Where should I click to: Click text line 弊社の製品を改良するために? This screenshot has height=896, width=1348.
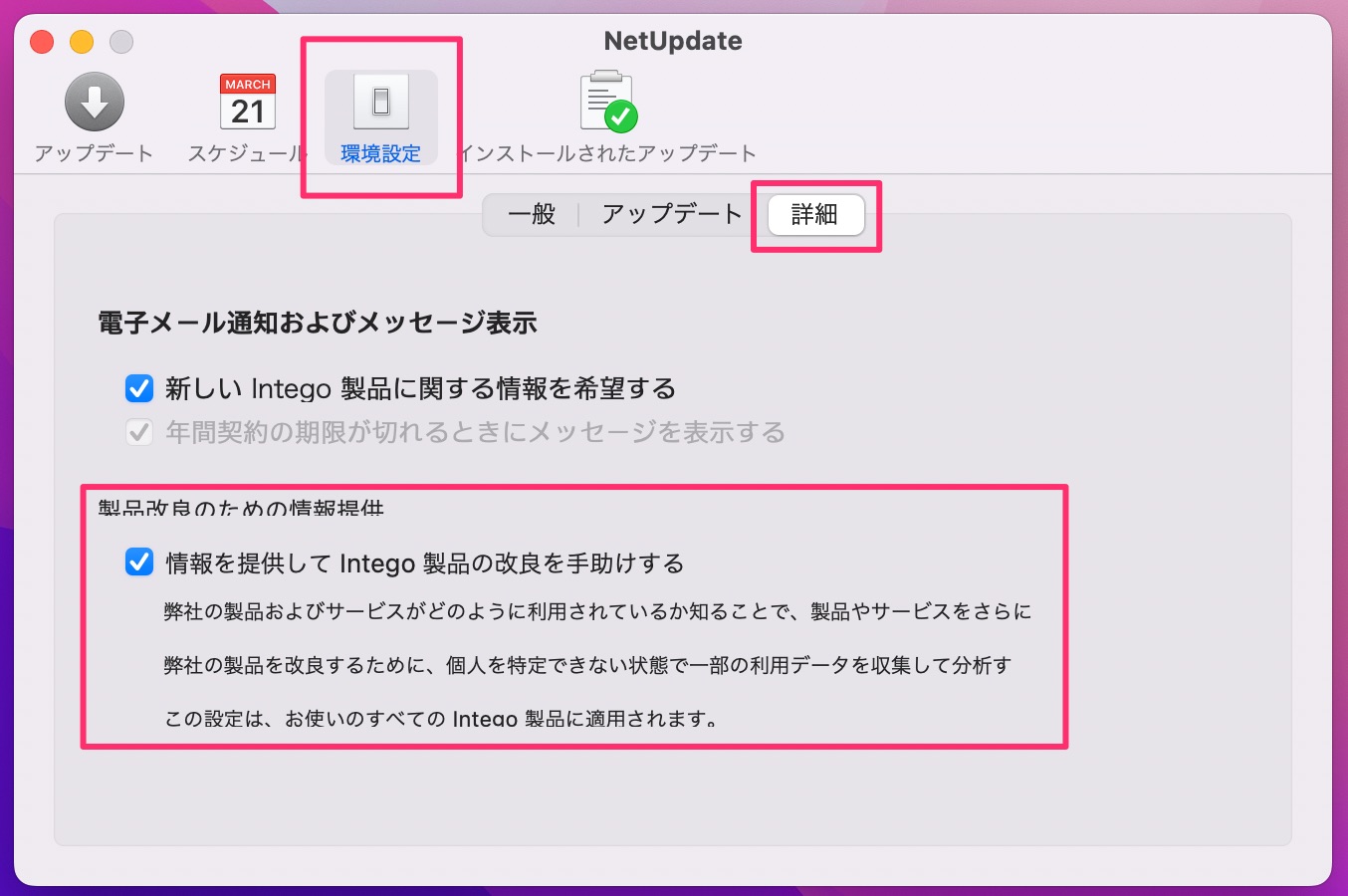coord(587,665)
